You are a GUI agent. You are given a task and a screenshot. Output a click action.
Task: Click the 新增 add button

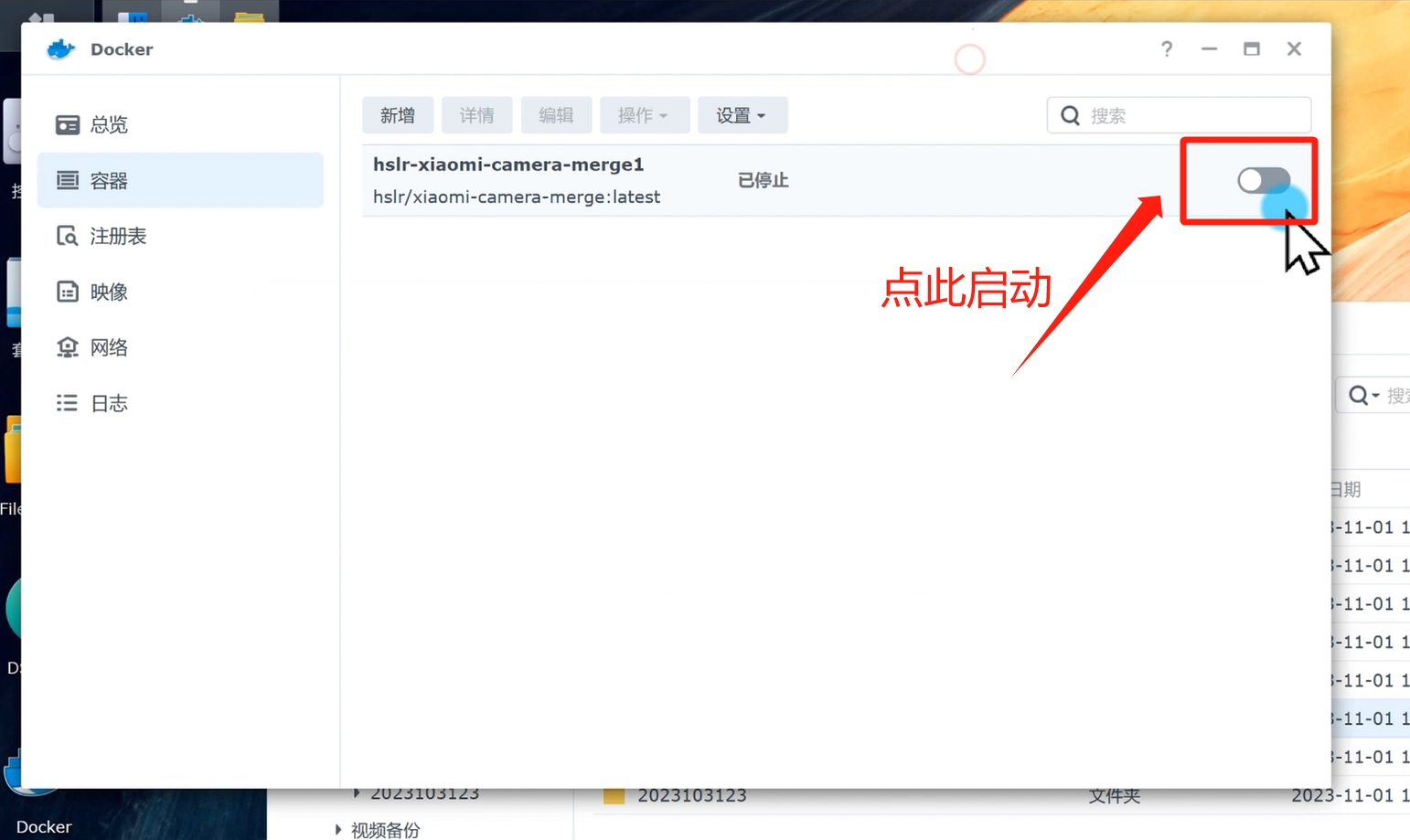click(398, 116)
